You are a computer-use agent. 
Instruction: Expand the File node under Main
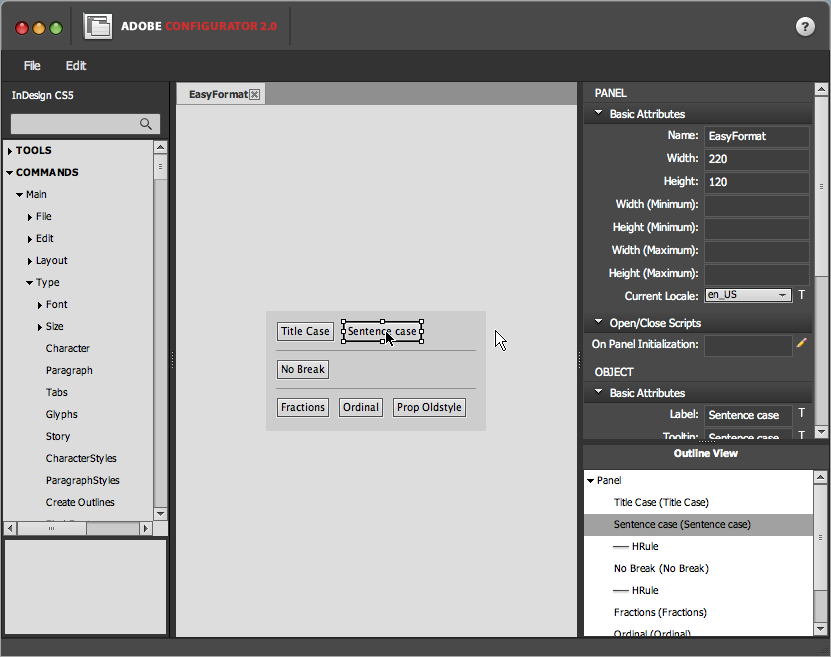coord(30,217)
